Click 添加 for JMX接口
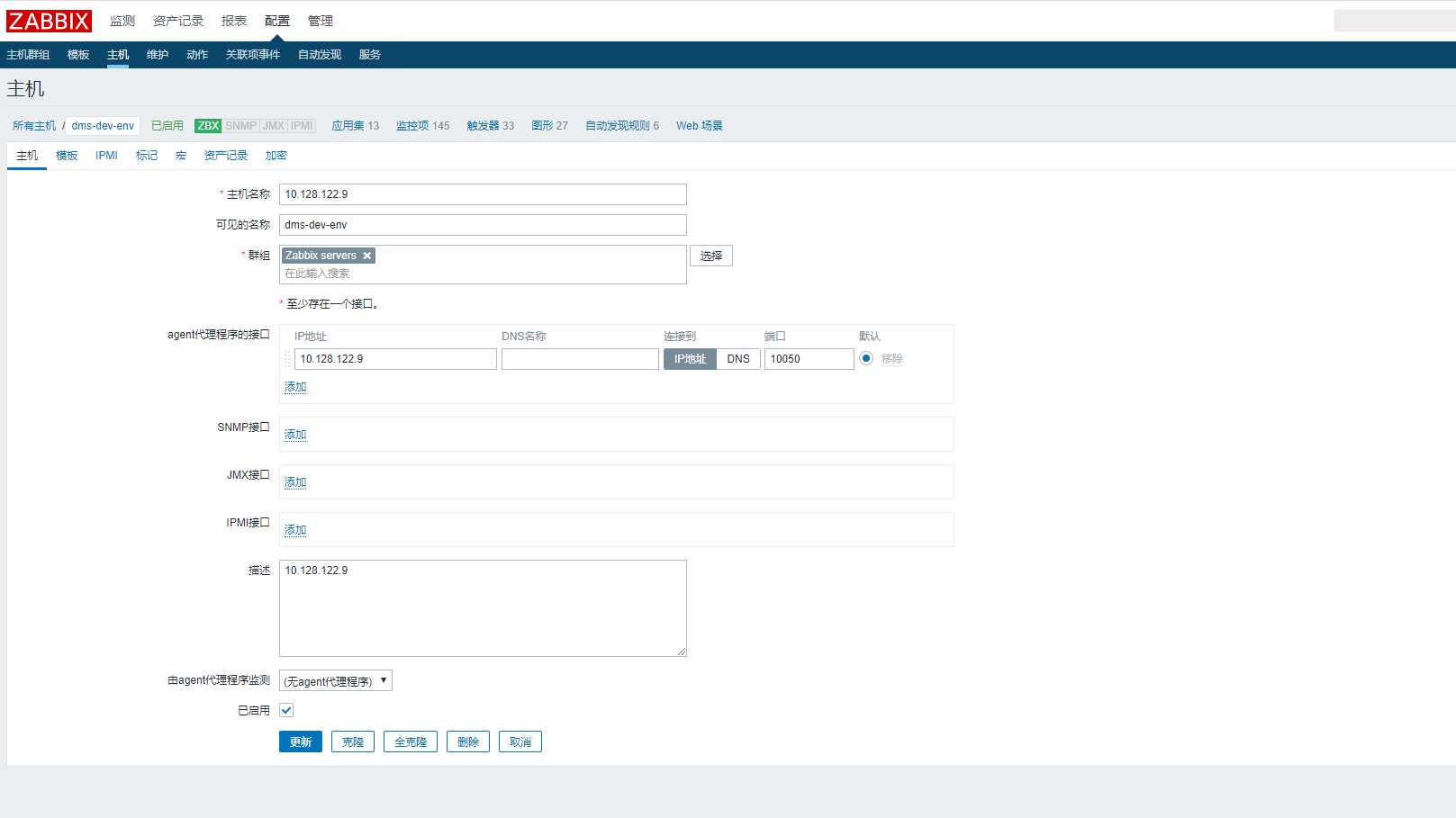The height and width of the screenshot is (818, 1456). 295,482
